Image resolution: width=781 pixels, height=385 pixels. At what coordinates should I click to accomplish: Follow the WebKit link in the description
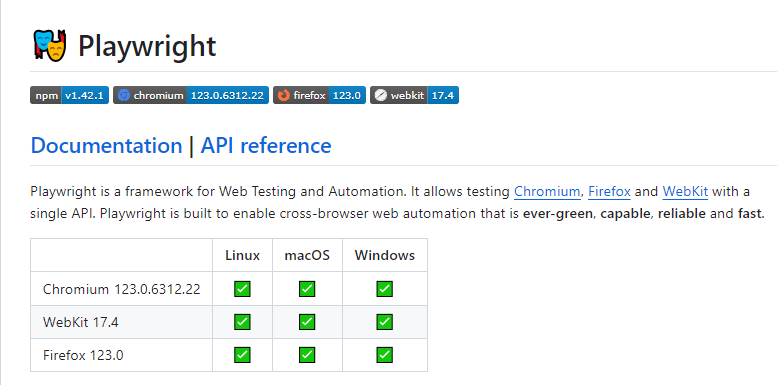[x=685, y=192]
